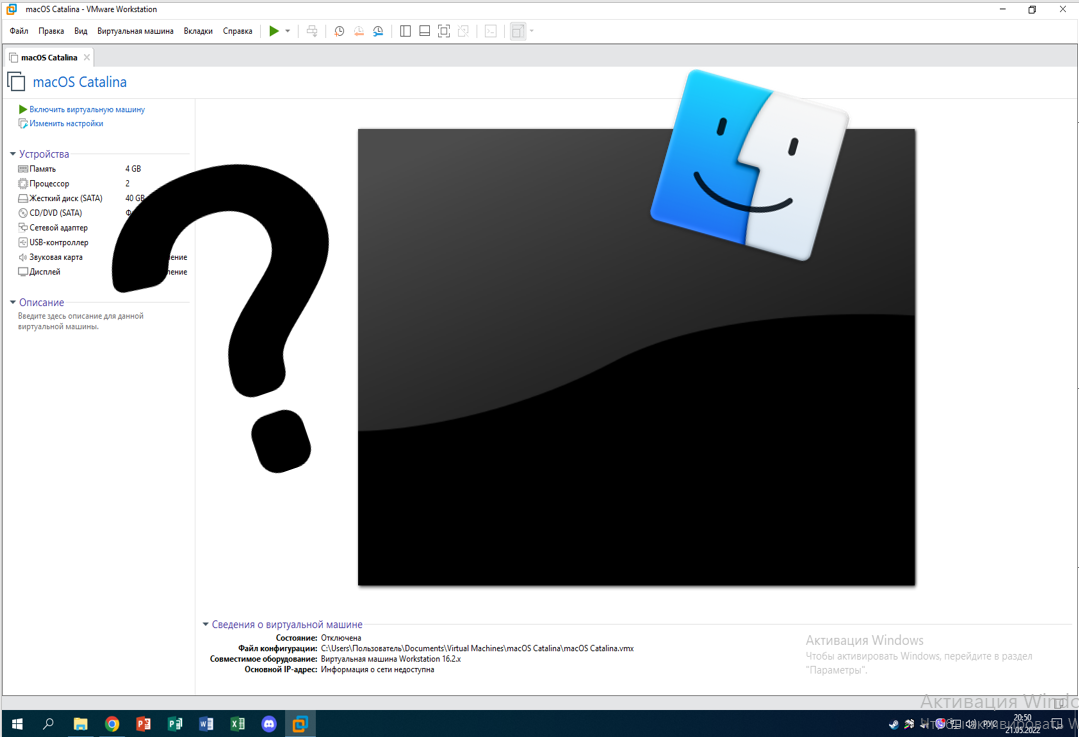
Task: Open Windows search from the taskbar
Action: point(48,724)
